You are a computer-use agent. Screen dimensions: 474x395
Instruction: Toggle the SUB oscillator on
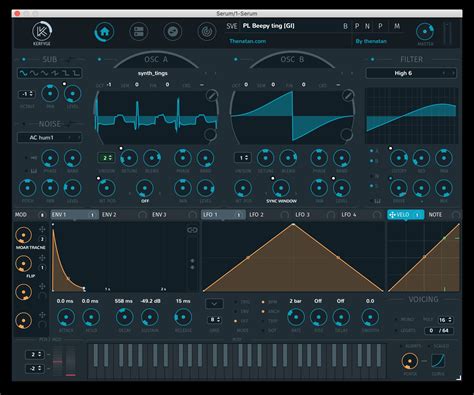pos(24,59)
